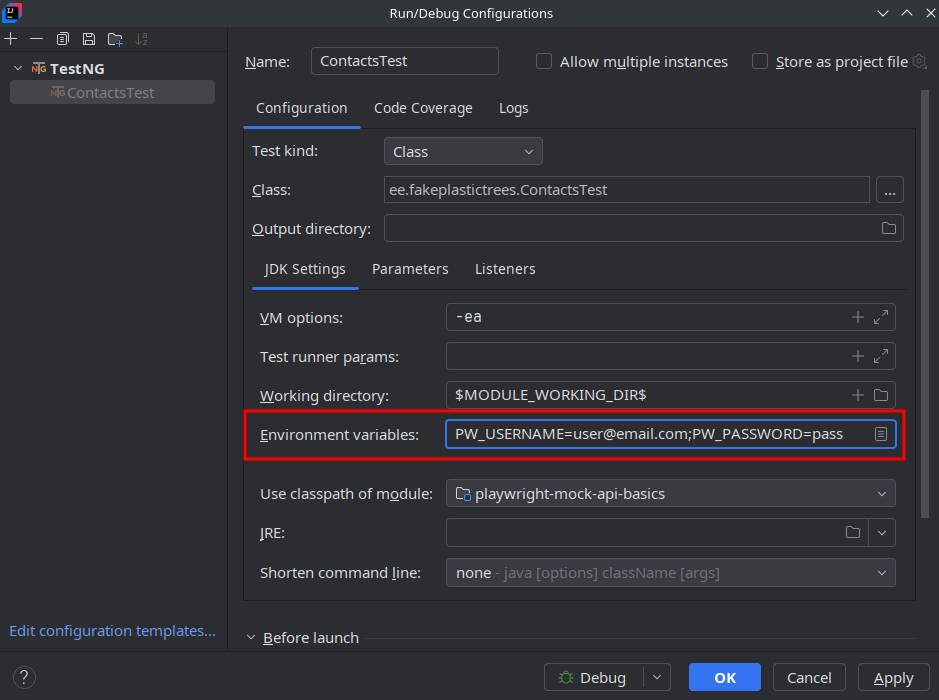Viewport: 939px width, 700px height.
Task: Check Store as project file
Action: point(760,61)
